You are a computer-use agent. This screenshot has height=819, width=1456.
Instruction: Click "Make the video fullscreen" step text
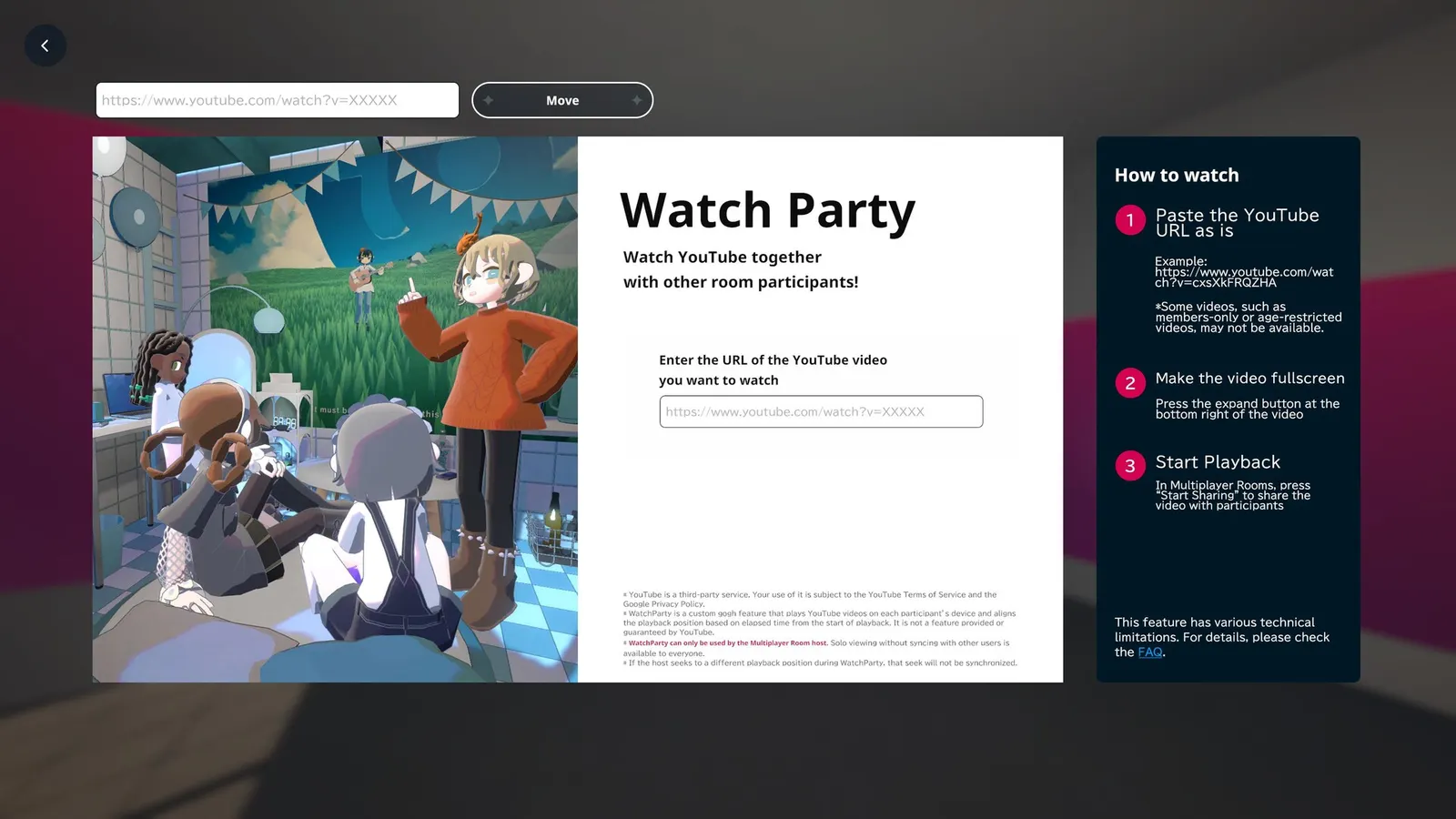(x=1249, y=378)
